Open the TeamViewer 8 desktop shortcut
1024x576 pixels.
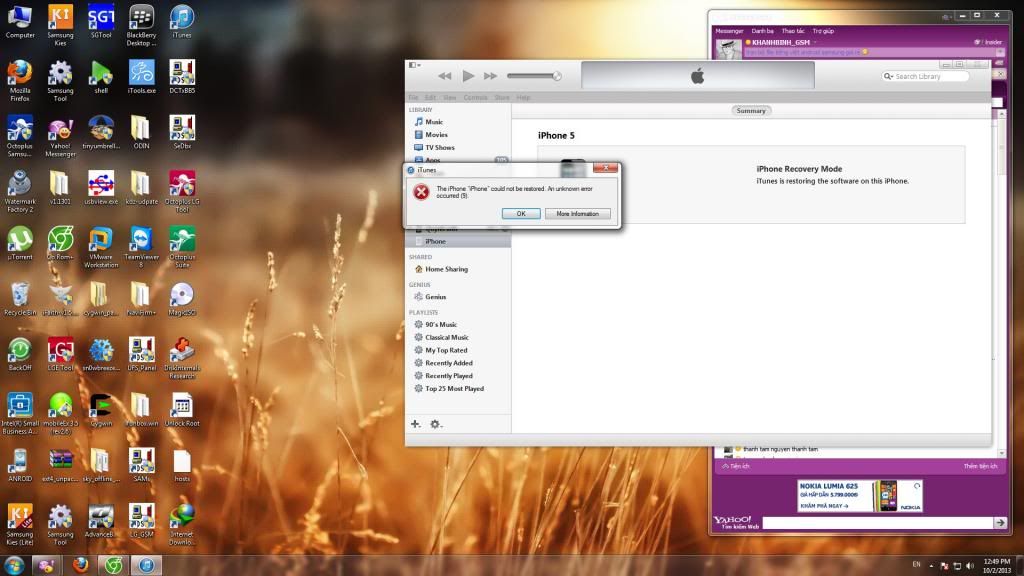141,248
